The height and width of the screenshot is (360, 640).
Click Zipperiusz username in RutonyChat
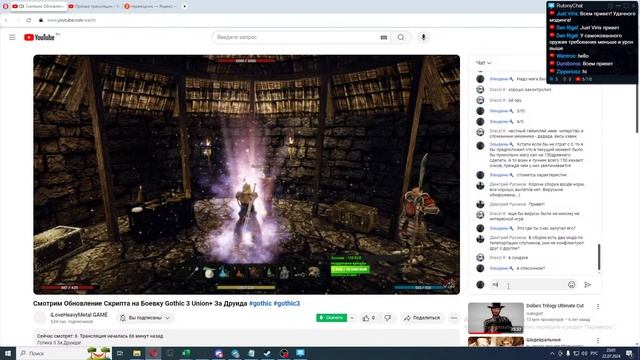568,71
